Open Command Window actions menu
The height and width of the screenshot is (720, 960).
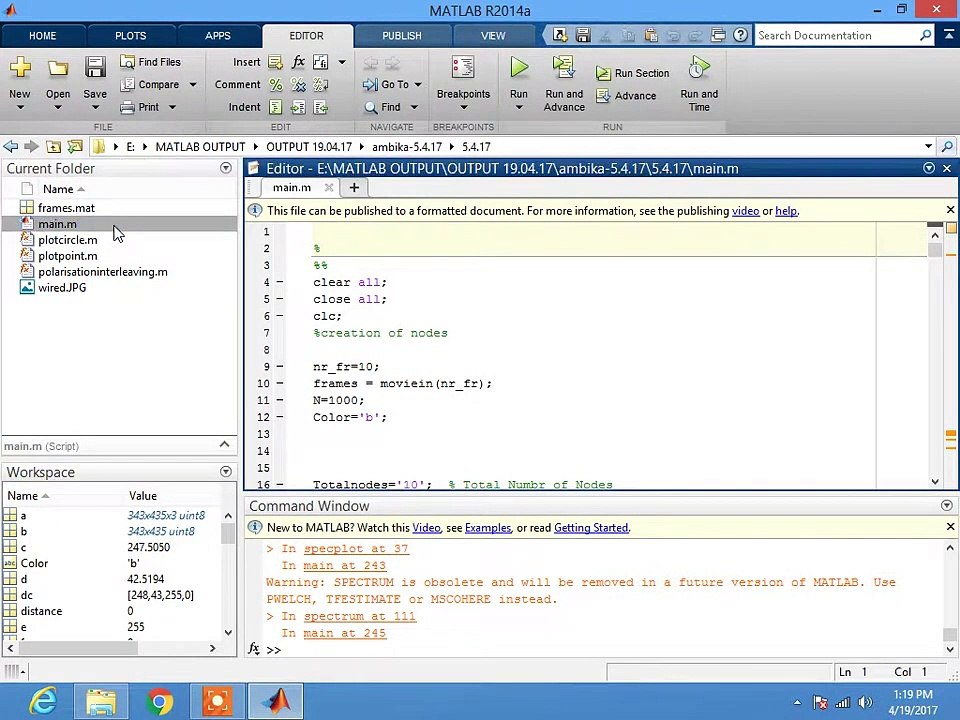coord(947,506)
